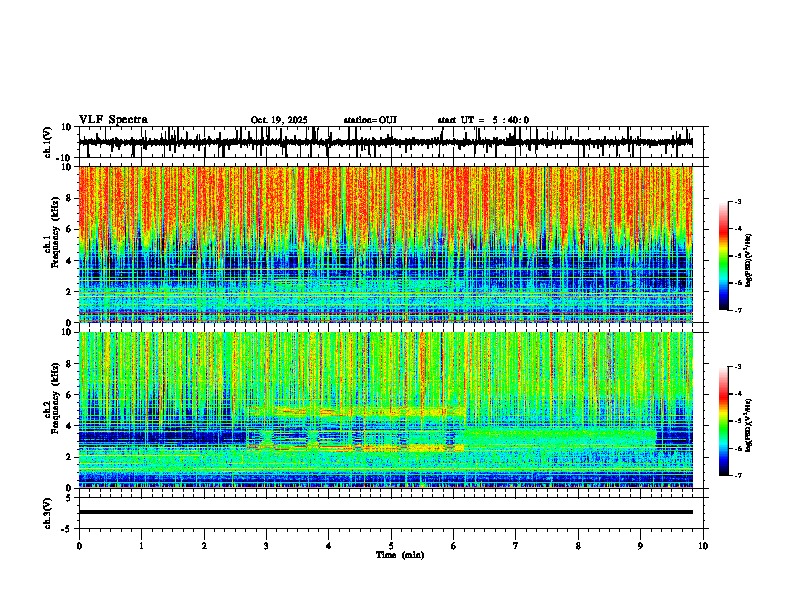Viewport: 792px width, 612px height.
Task: Click the "-3" tick on ch.1 colorbar
Action: tap(738, 202)
